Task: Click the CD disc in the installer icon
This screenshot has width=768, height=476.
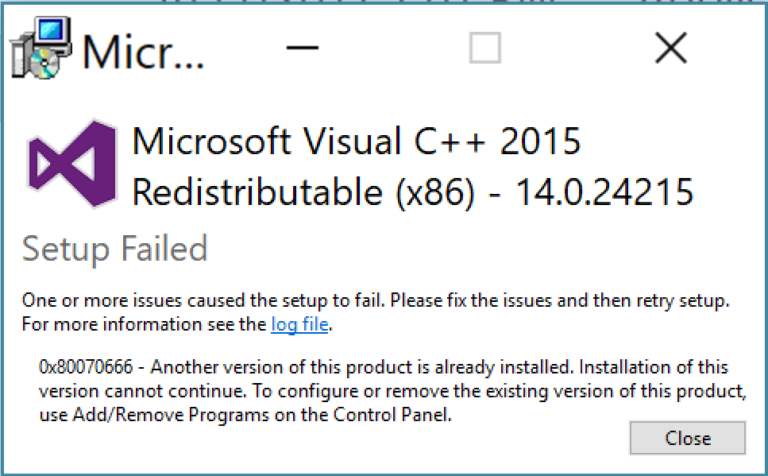Action: tap(43, 65)
